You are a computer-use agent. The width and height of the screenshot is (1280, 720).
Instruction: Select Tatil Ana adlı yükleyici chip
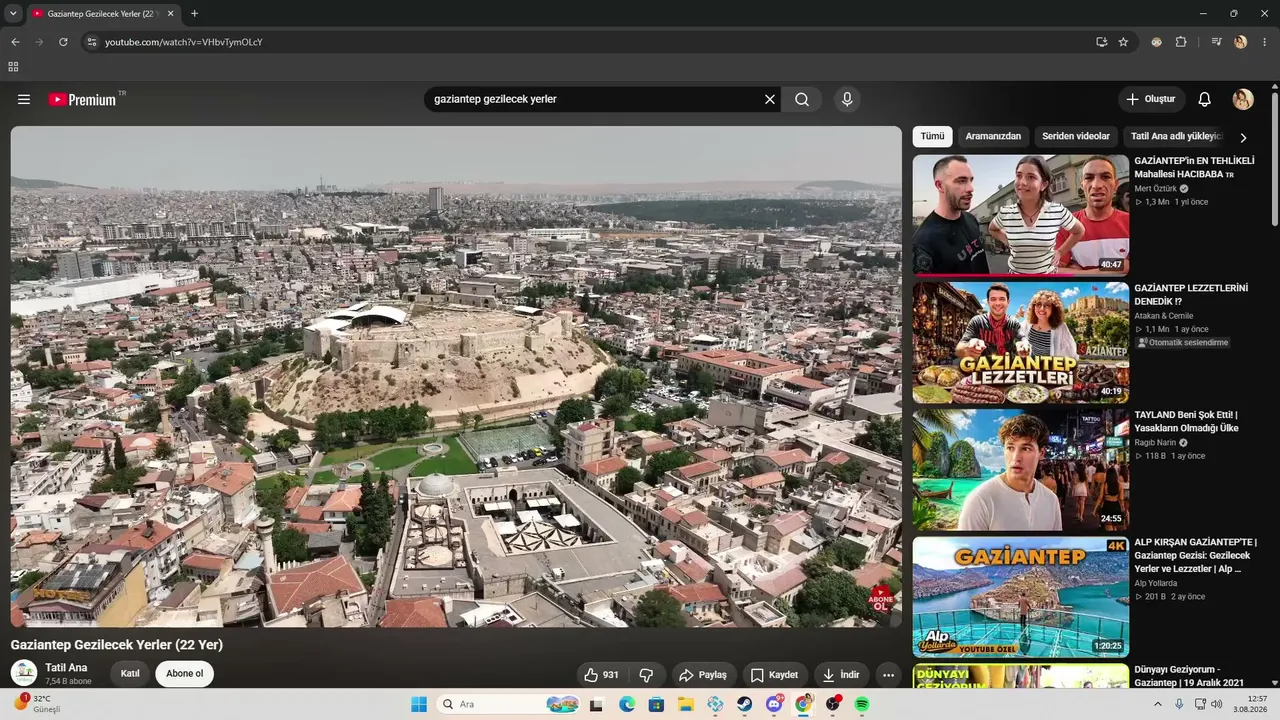click(1177, 136)
